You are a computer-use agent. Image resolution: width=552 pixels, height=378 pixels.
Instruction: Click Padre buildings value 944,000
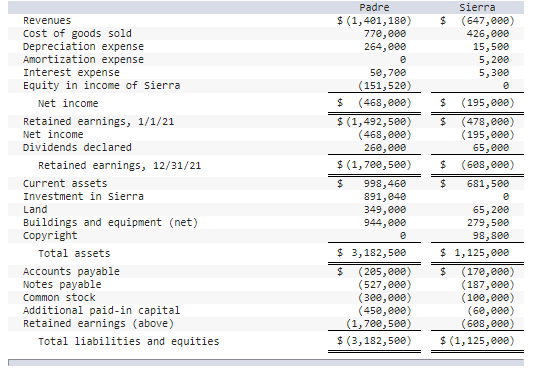pyautogui.click(x=385, y=223)
